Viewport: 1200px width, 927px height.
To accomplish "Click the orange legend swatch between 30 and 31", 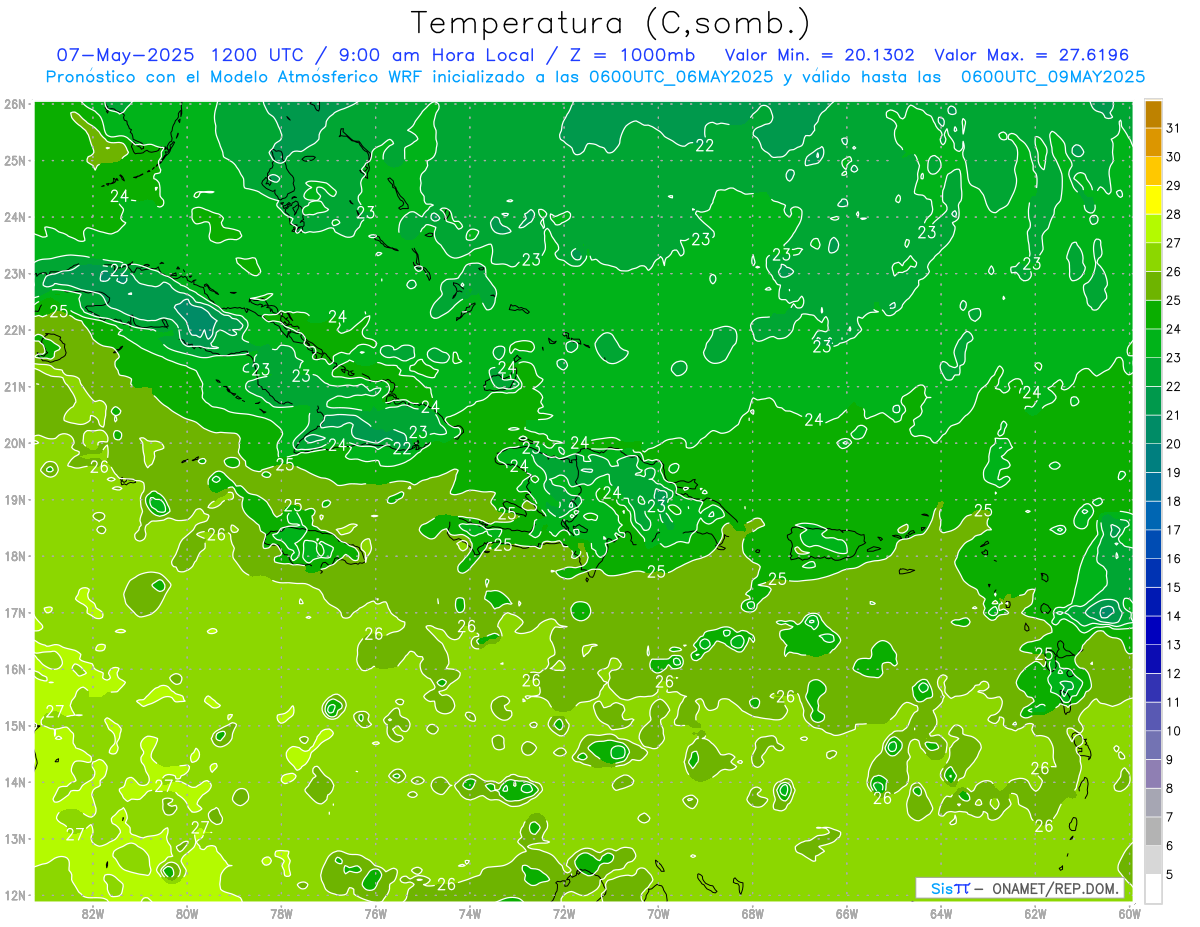I will (1153, 143).
